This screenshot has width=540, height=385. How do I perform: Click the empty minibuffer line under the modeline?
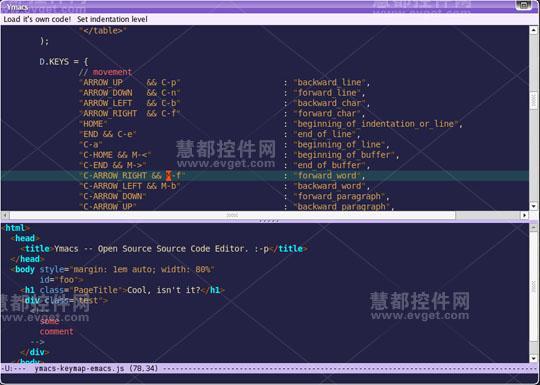click(x=270, y=379)
